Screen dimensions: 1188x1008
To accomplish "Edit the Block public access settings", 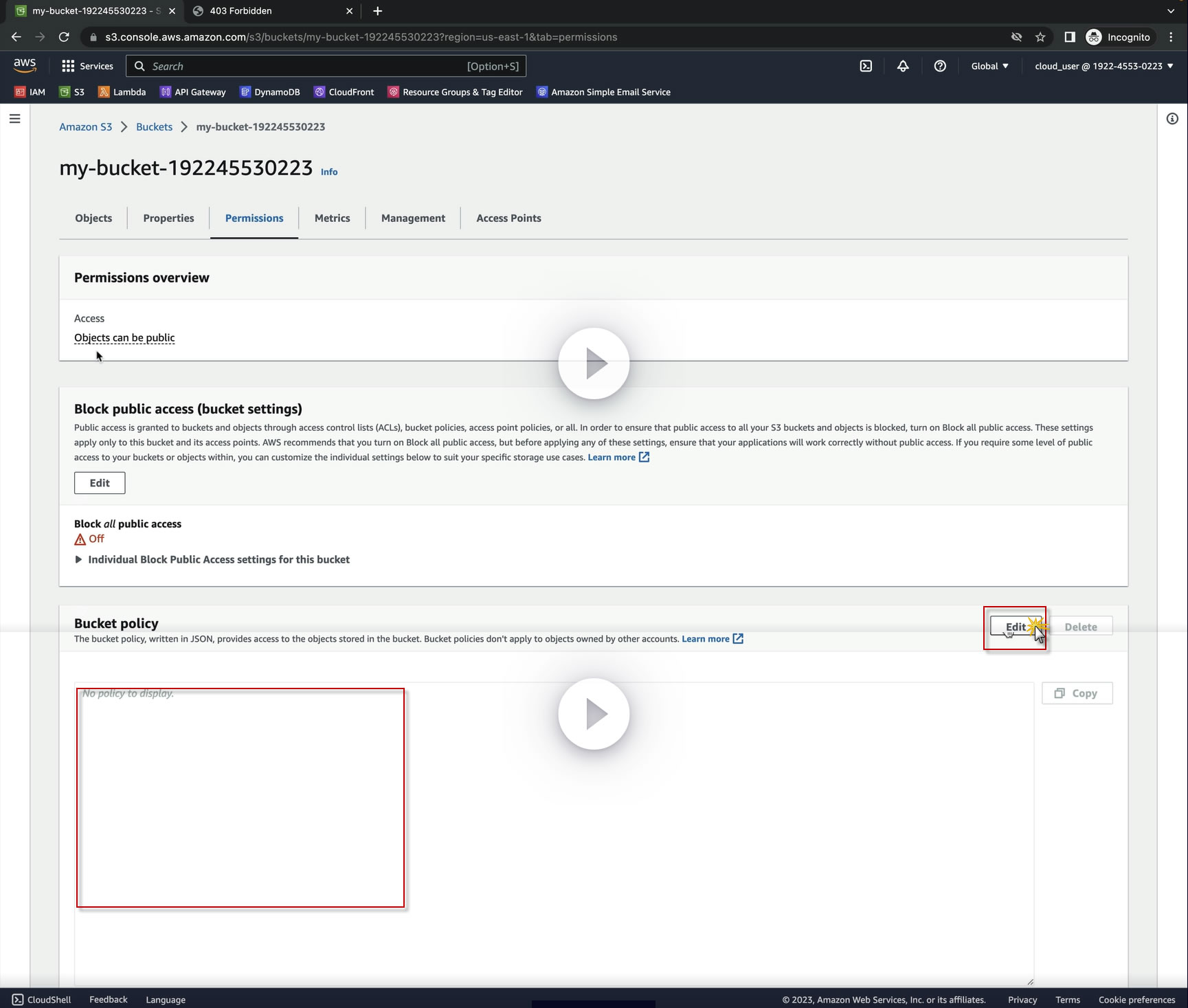I will click(100, 483).
